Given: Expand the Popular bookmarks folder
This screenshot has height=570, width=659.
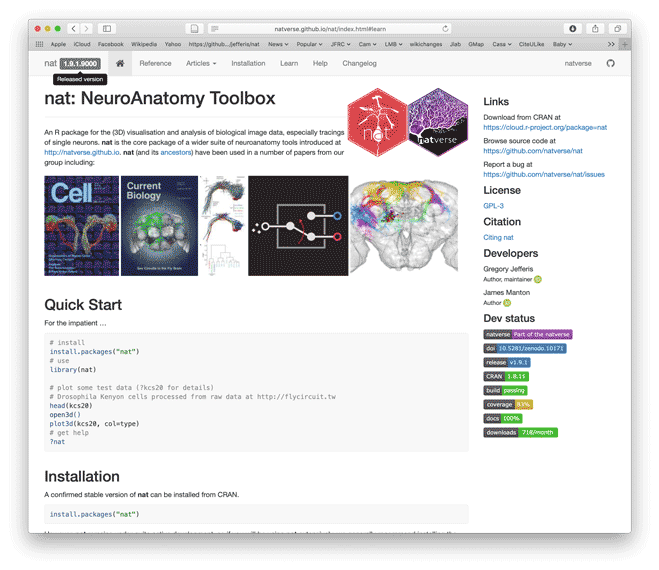Looking at the screenshot, I should pos(310,44).
